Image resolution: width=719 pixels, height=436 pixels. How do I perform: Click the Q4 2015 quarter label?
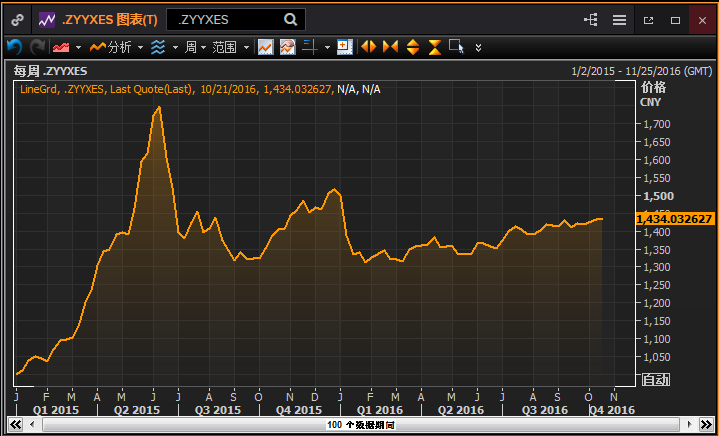click(299, 410)
